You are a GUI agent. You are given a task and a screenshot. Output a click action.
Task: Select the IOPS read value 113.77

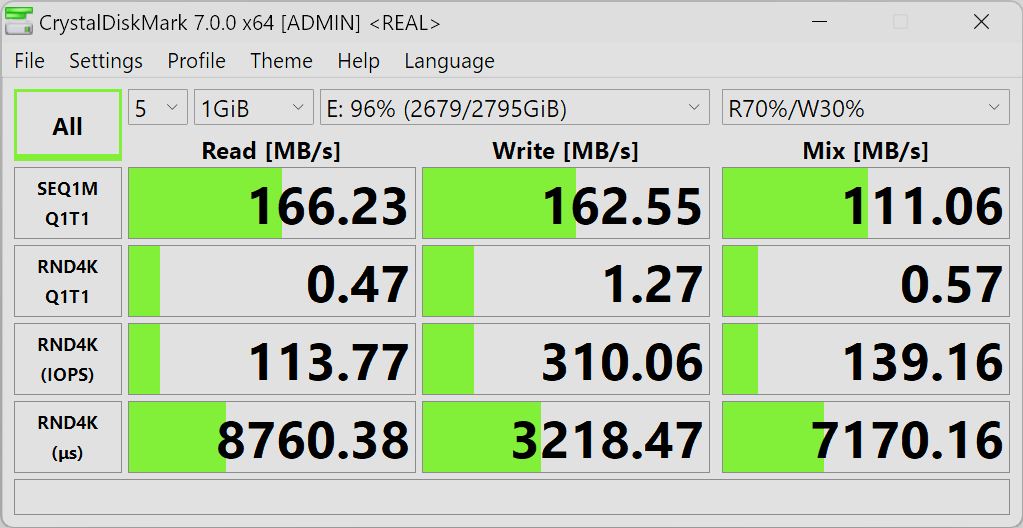(272, 358)
